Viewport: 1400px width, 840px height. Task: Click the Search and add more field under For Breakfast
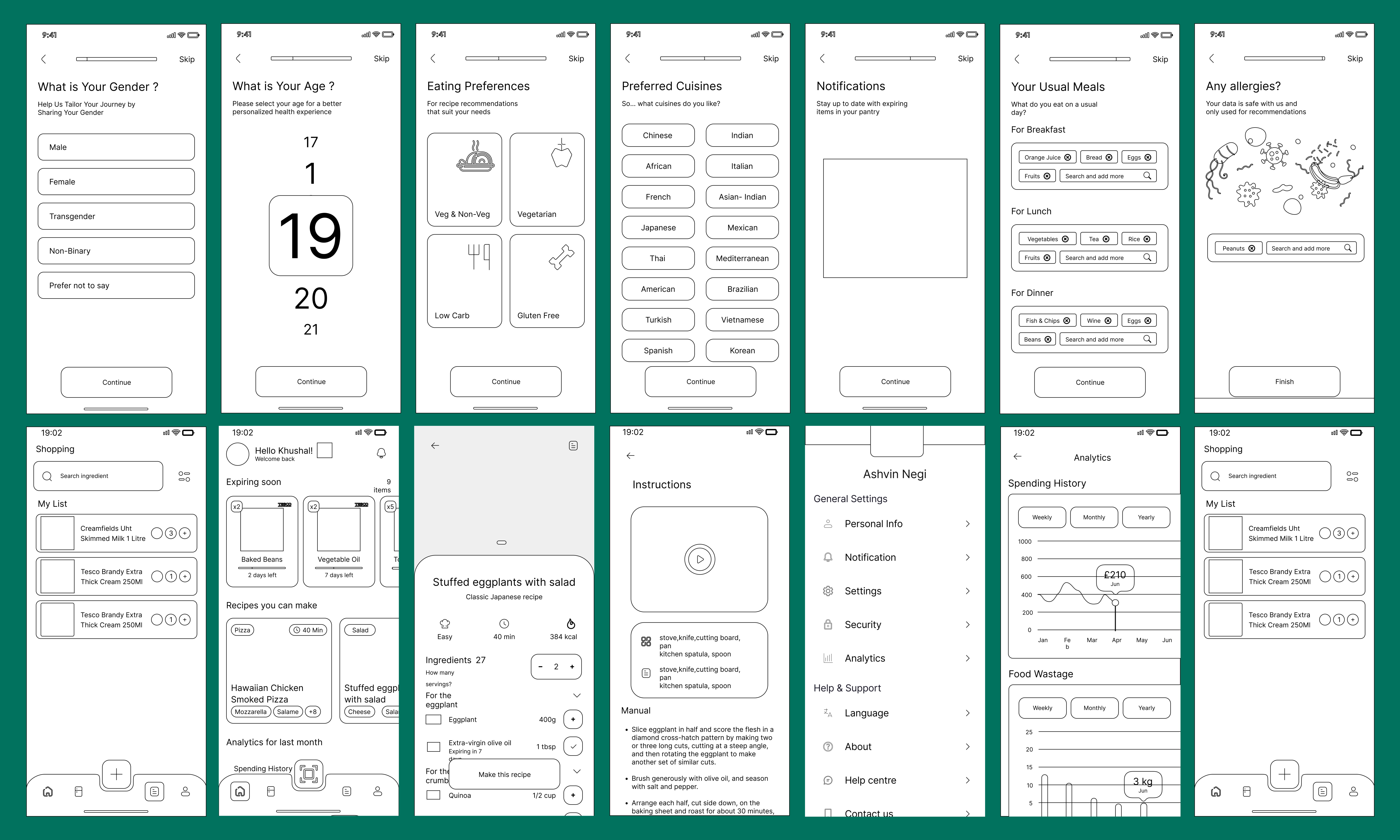pos(1108,176)
